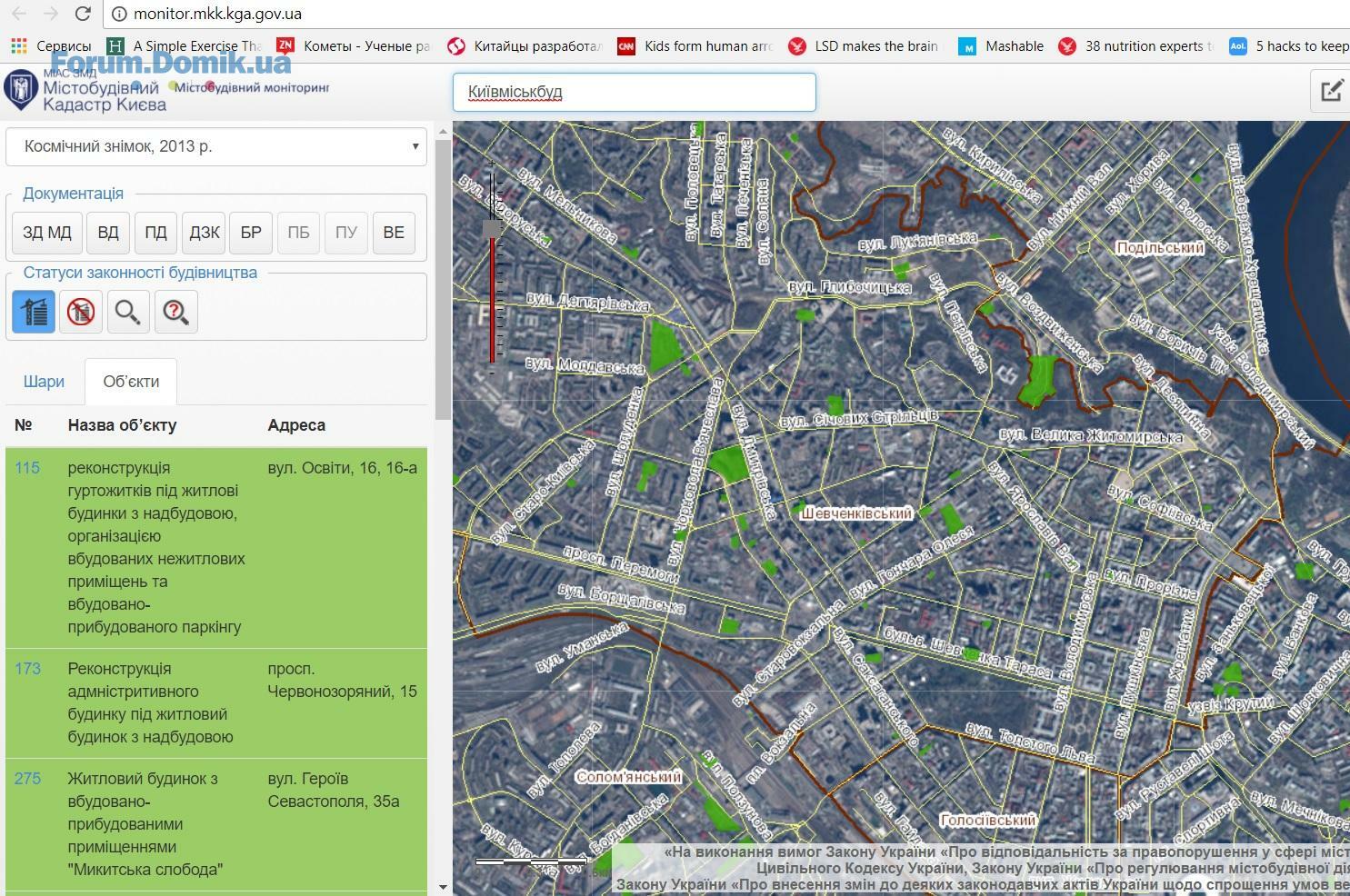Click the sidebar vertical scrollbar thumb

443,280
